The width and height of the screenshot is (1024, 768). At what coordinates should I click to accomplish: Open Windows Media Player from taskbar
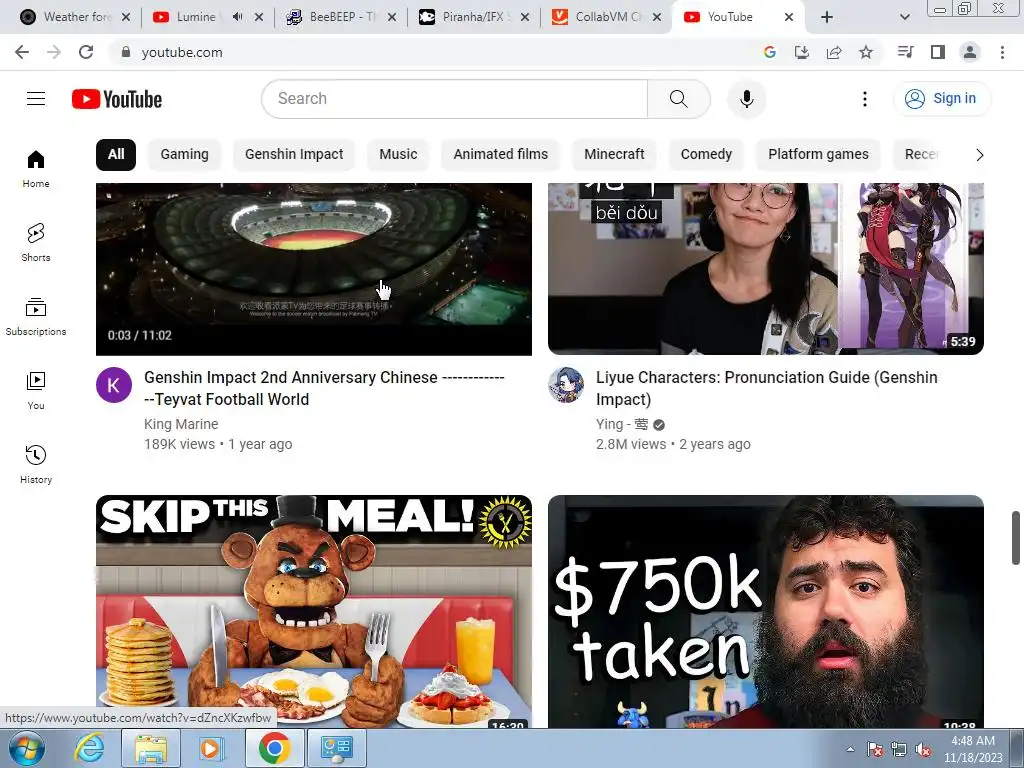pyautogui.click(x=211, y=748)
